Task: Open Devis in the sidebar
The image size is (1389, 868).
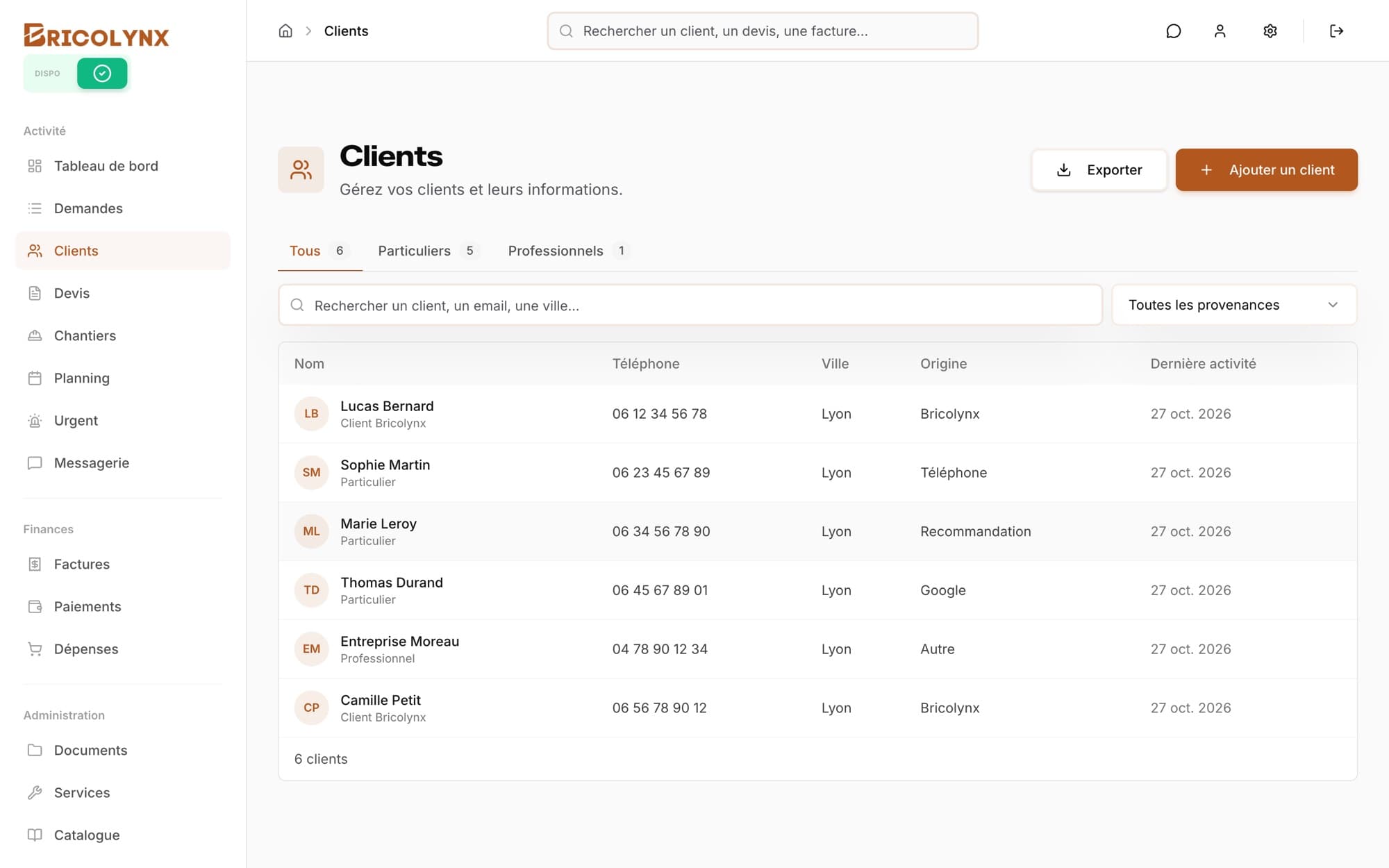Action: (123, 293)
